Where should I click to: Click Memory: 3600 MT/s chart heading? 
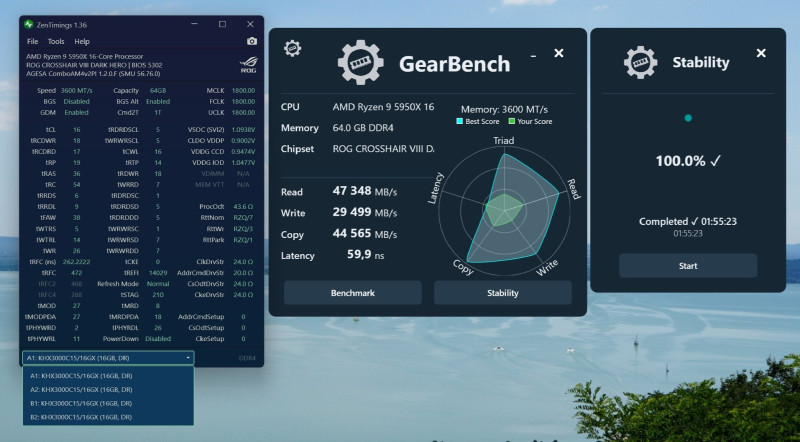pyautogui.click(x=504, y=109)
